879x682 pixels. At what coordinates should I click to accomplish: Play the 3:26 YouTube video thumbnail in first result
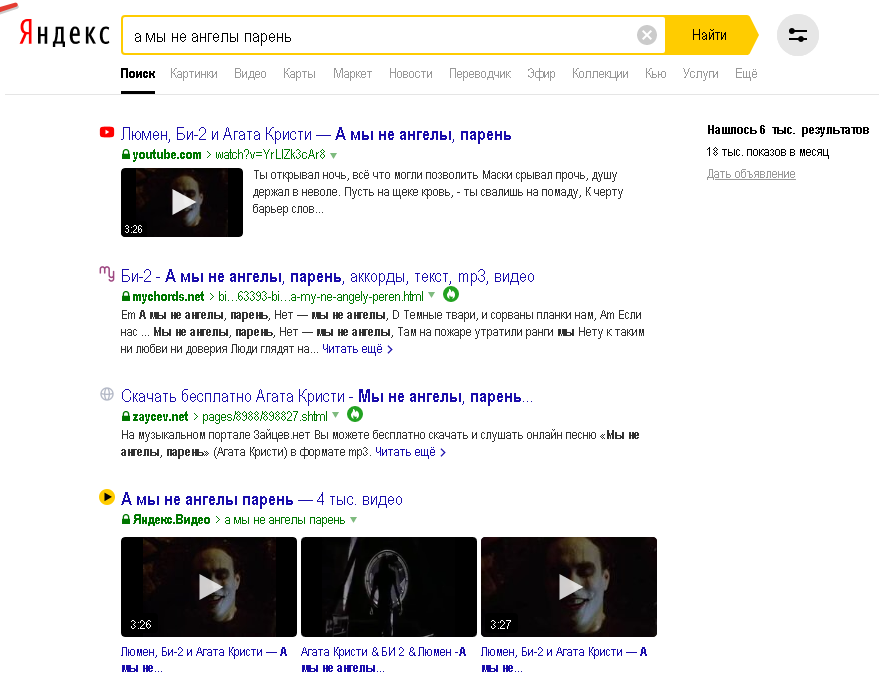click(182, 202)
